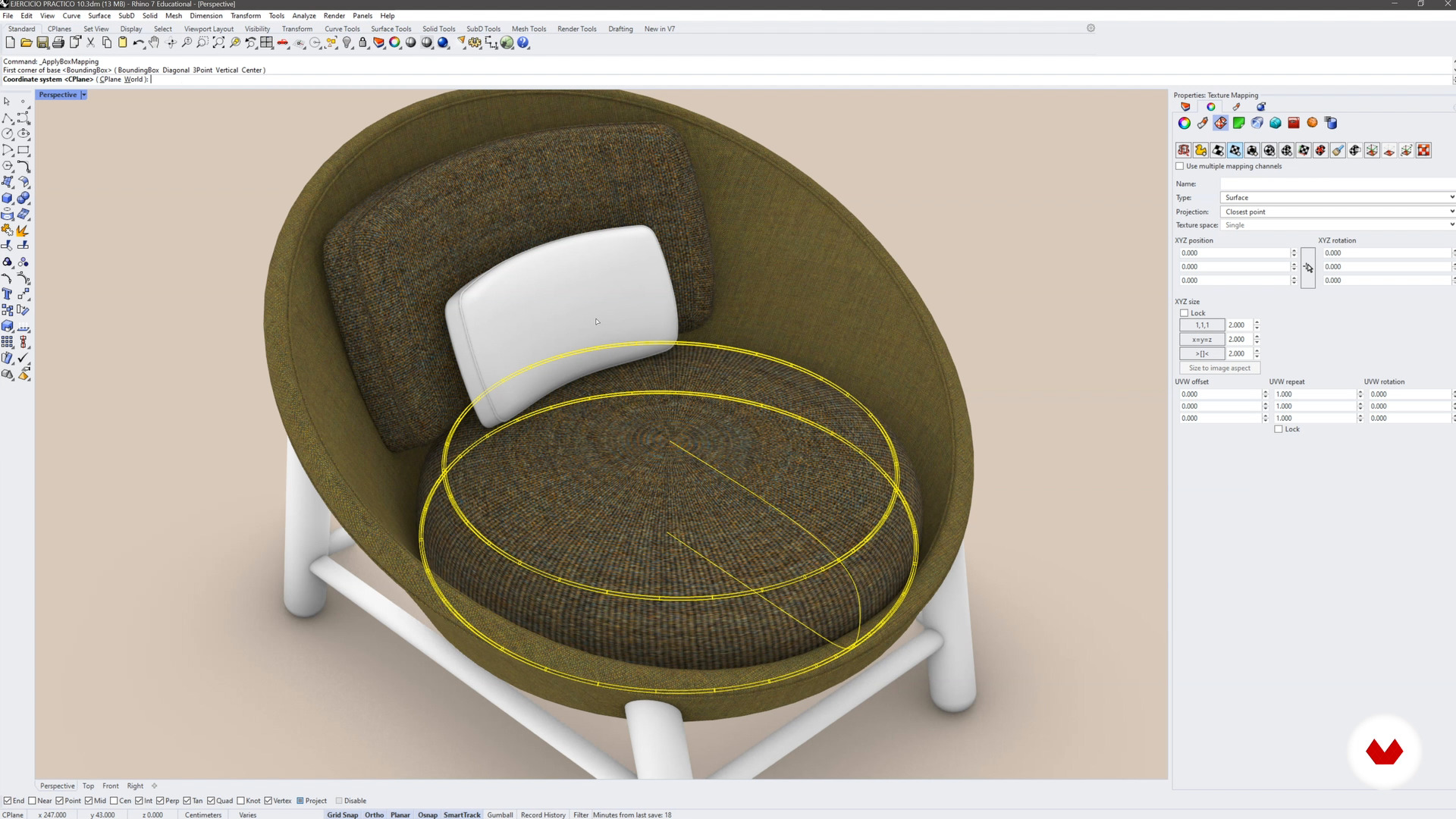The height and width of the screenshot is (819, 1456).
Task: Toggle the XYZ size Lock checkbox
Action: click(x=1185, y=313)
